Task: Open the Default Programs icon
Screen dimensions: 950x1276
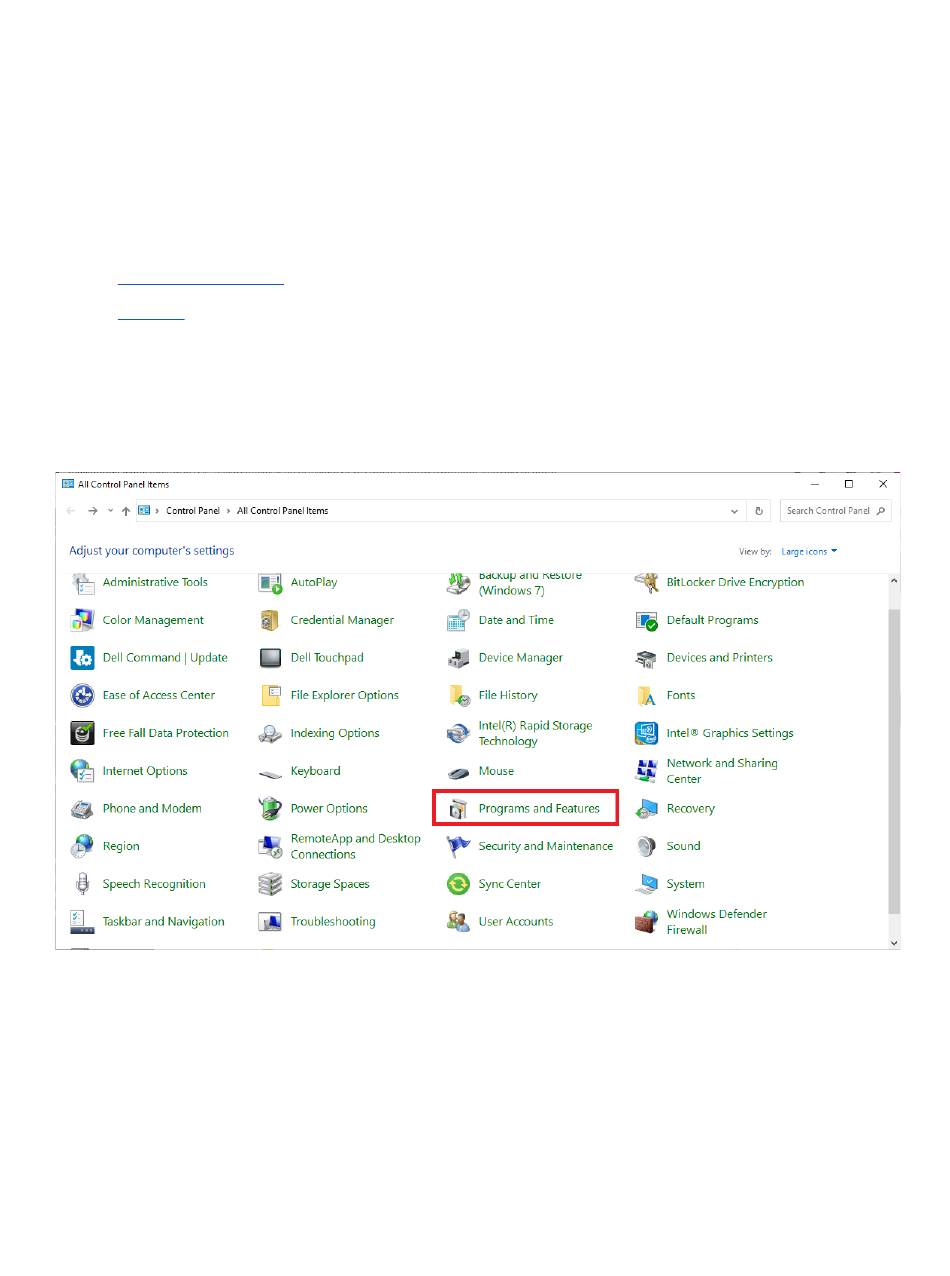Action: [x=647, y=620]
